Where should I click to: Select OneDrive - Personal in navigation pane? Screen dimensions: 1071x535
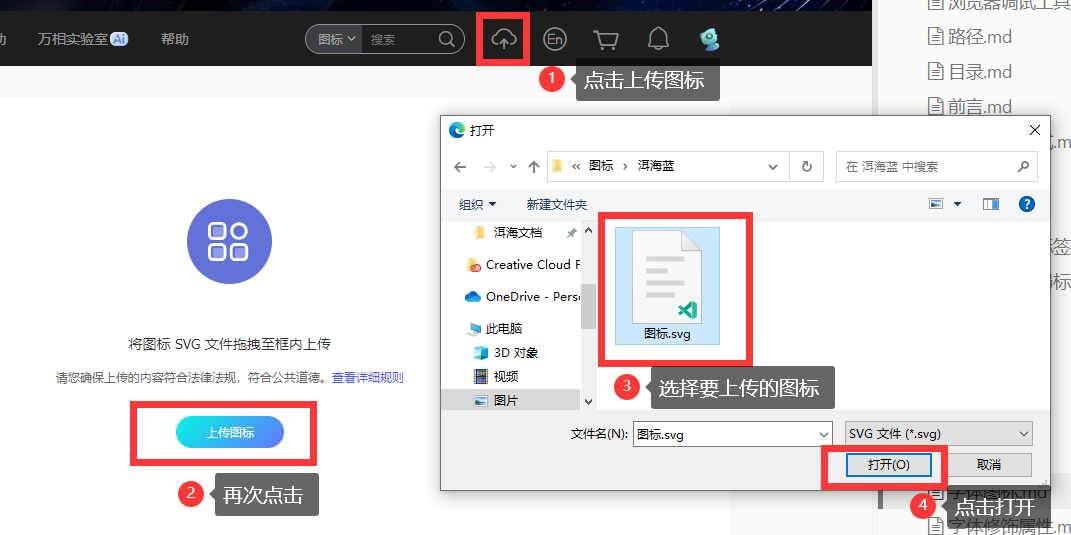(x=523, y=297)
